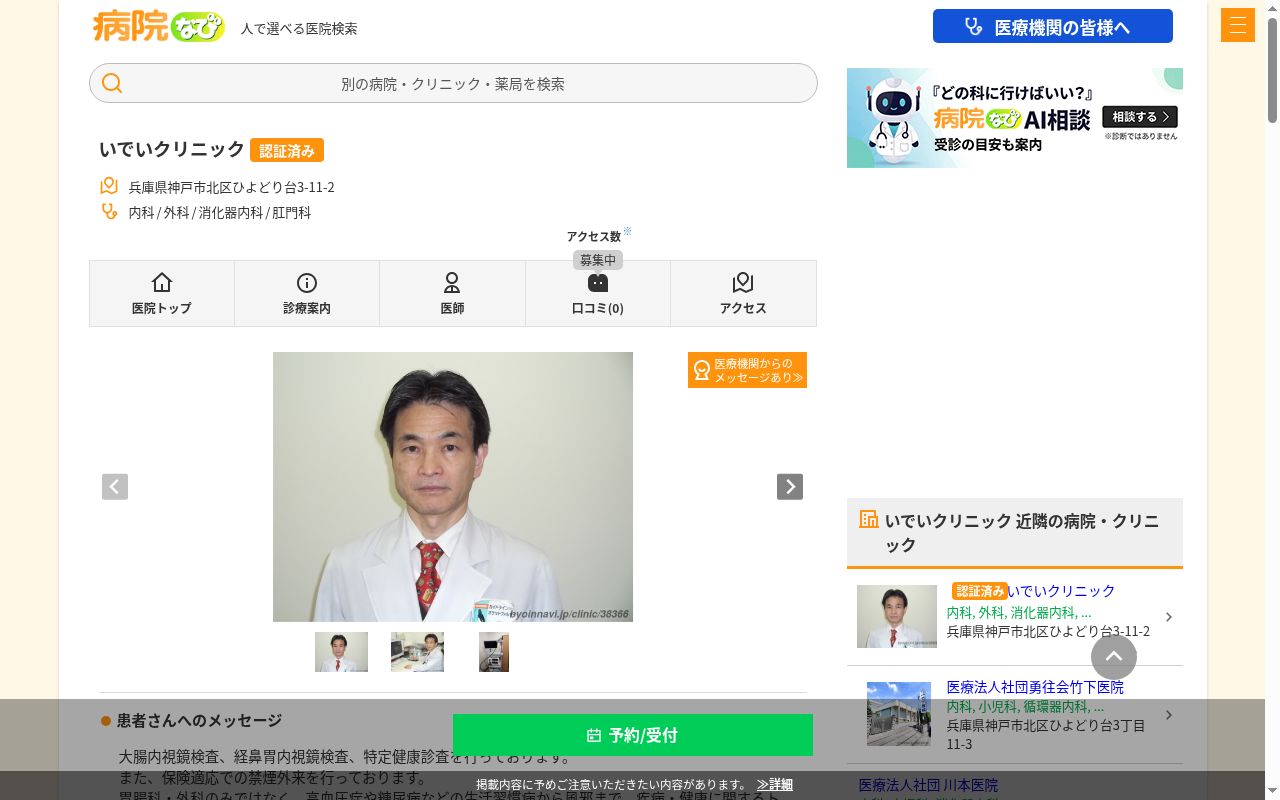This screenshot has height=800, width=1280.
Task: Open the 医師 tab
Action: (452, 294)
